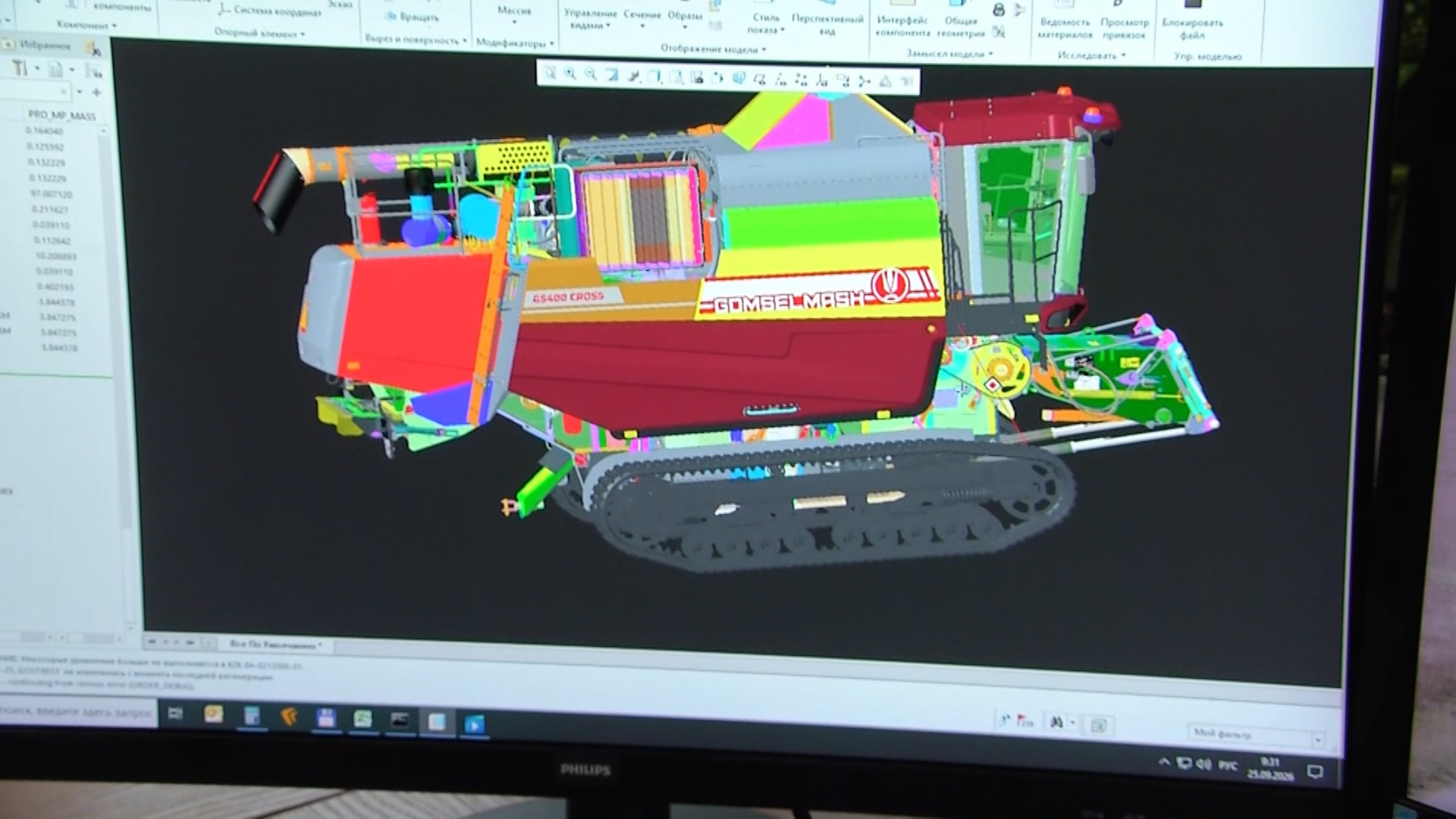1456x819 pixels.
Task: Open the Сечение dropdown
Action: 642,19
